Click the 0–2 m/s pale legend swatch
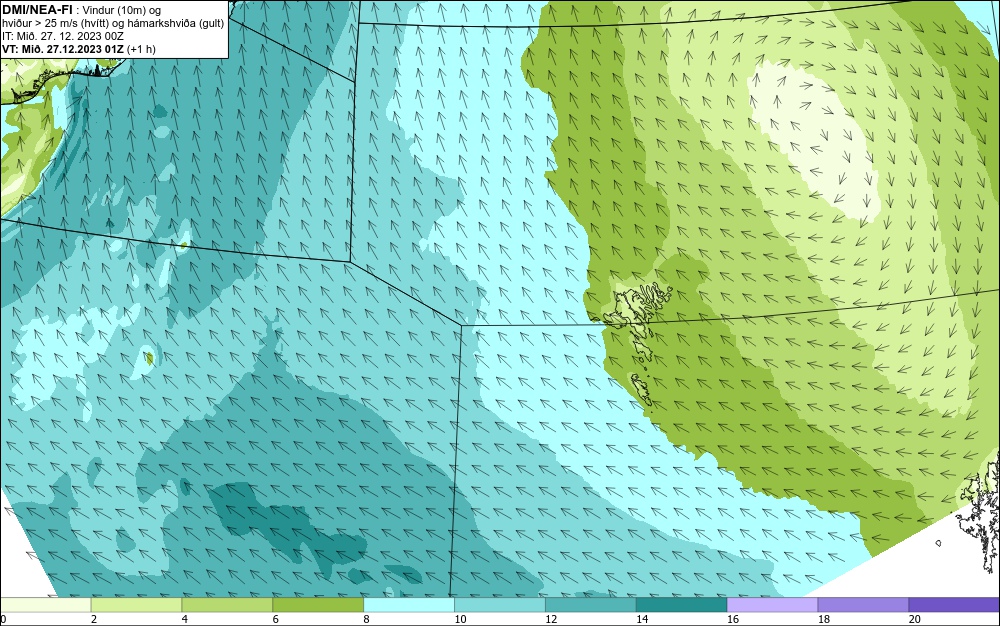This screenshot has height=626, width=1000. pos(45,605)
